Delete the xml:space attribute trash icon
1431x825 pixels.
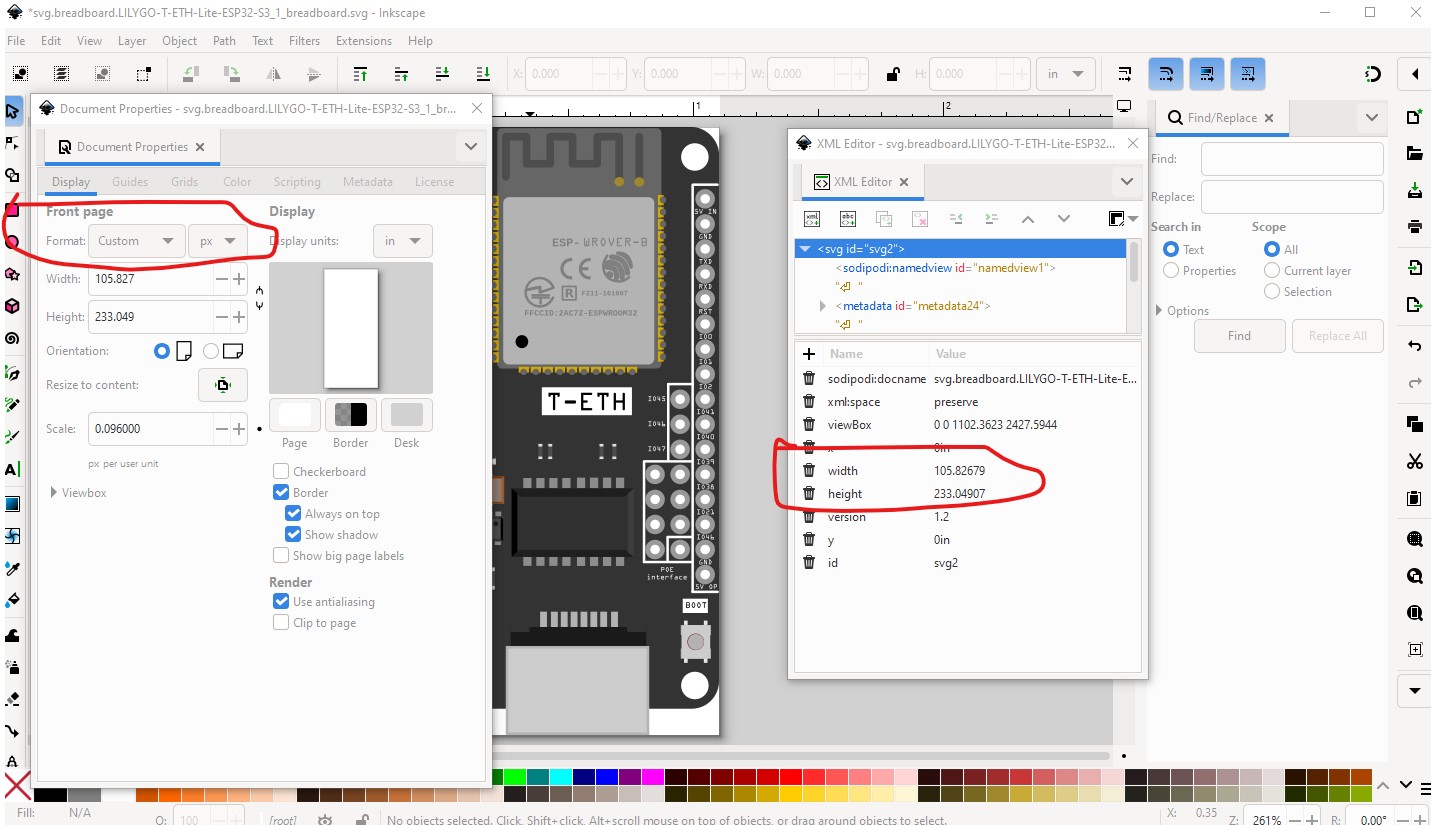(809, 402)
